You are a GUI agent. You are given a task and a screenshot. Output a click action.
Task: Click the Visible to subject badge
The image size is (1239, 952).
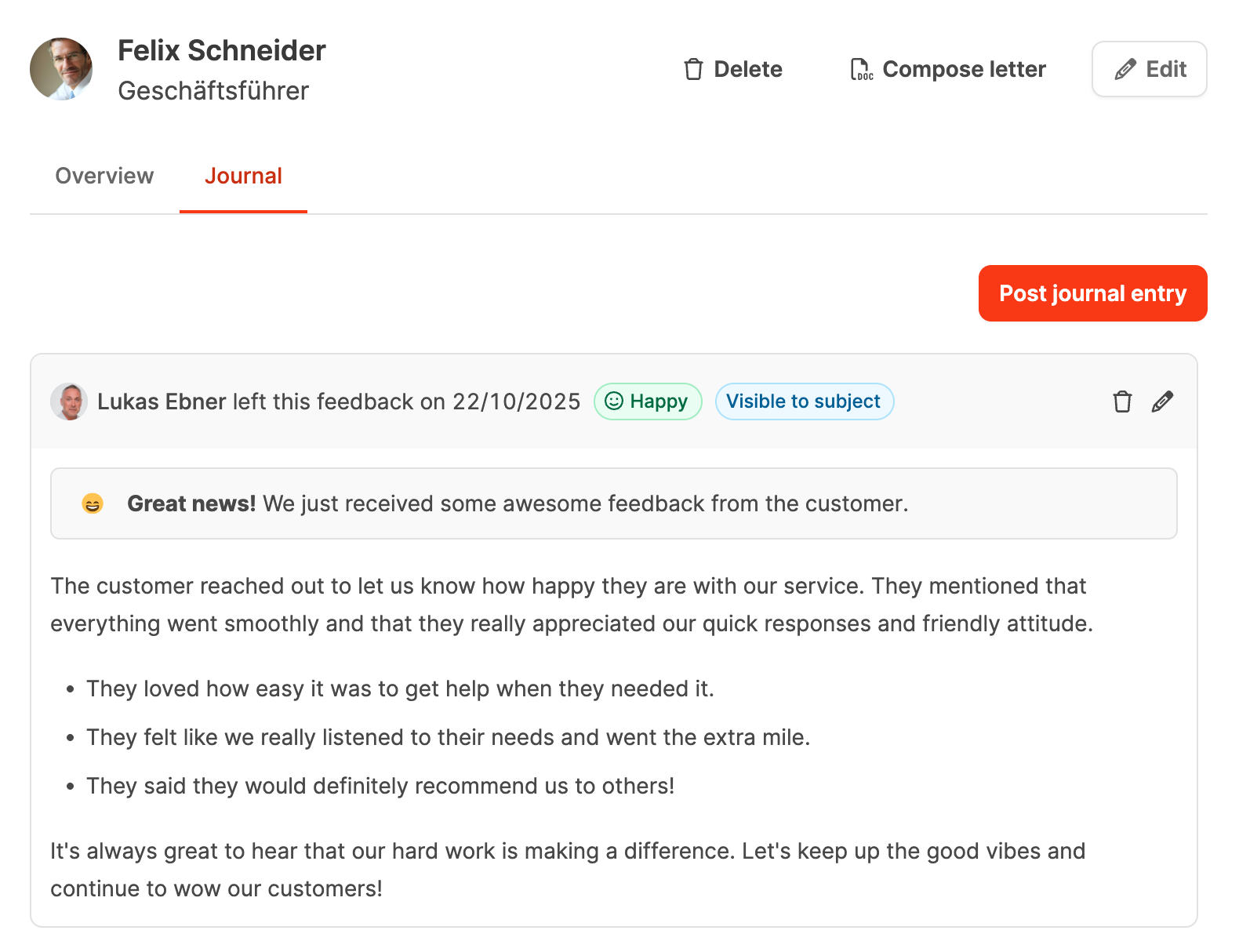pyautogui.click(x=804, y=402)
